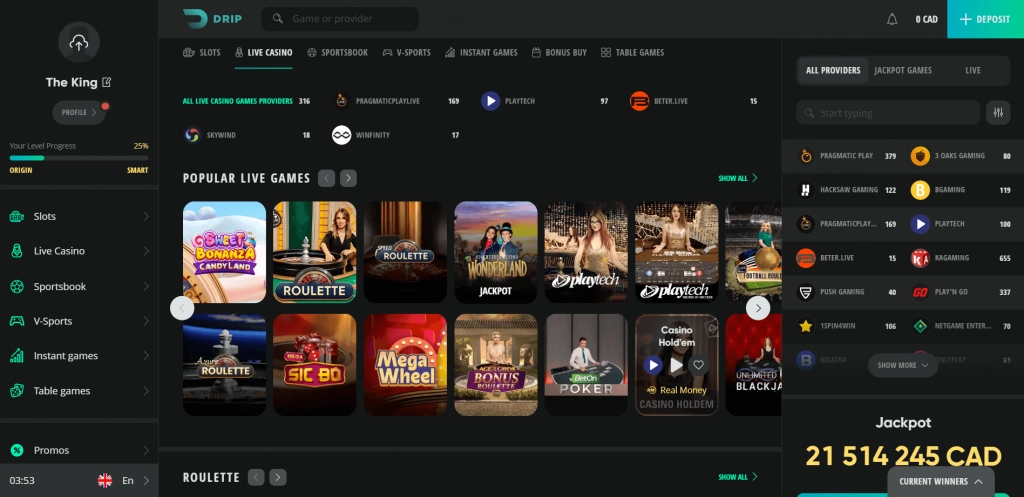Open the Table Games top tab
The width and height of the screenshot is (1024, 497).
632,52
